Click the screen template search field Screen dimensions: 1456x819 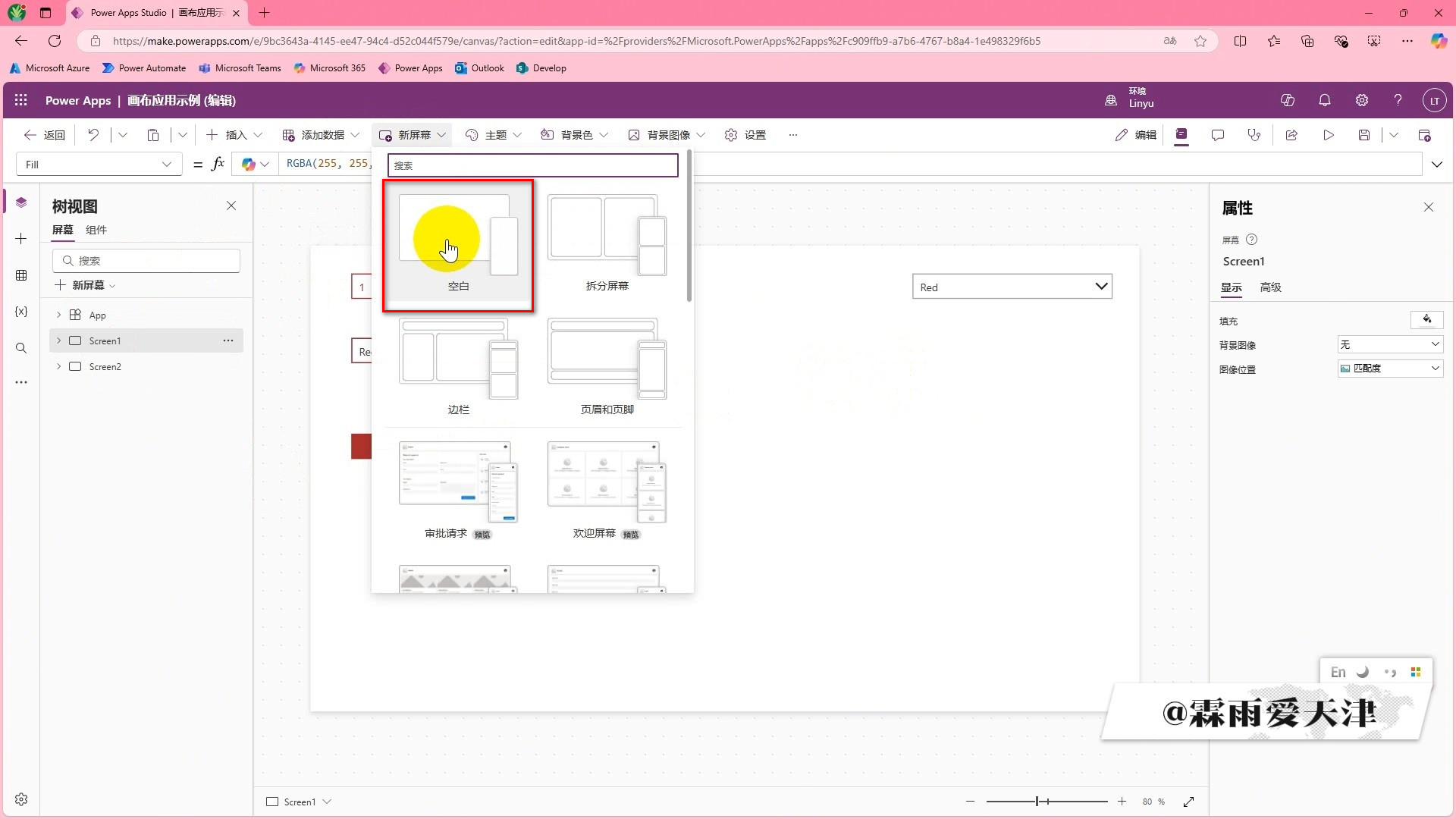click(532, 165)
